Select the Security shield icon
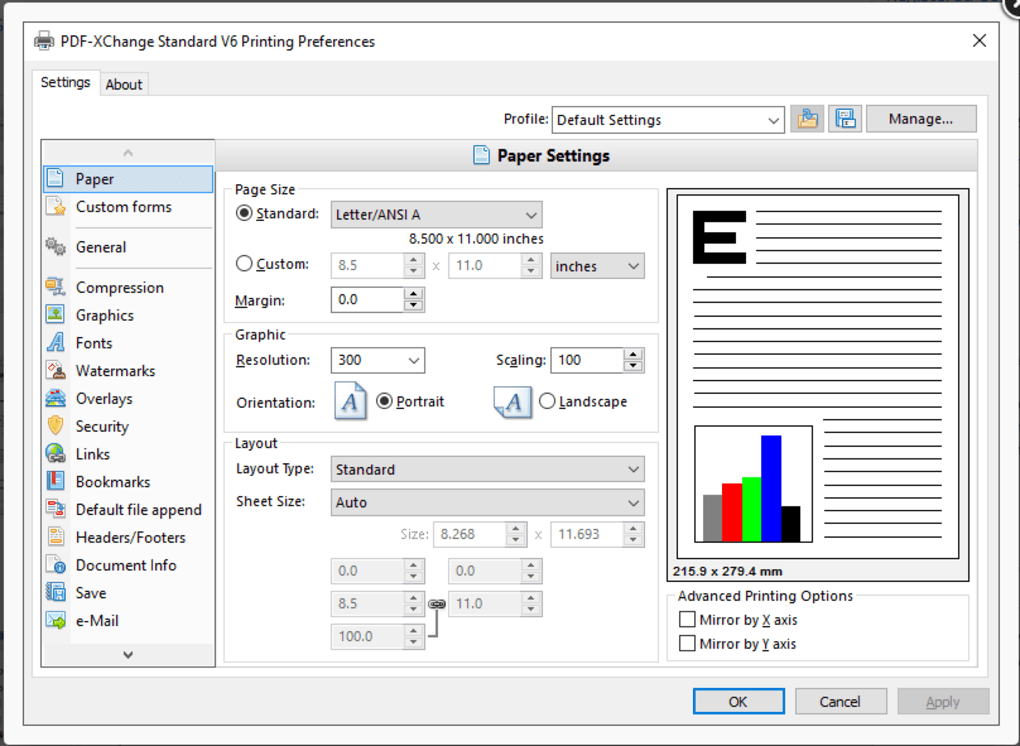The height and width of the screenshot is (746, 1020). point(56,426)
